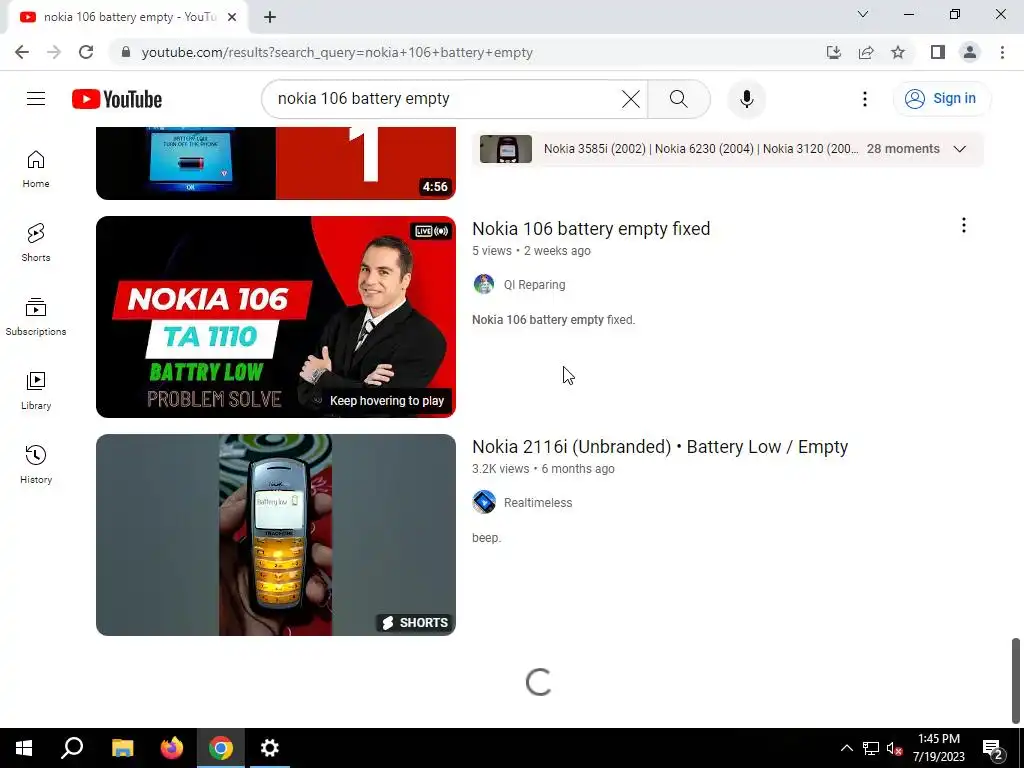This screenshot has width=1024, height=768.
Task: Start voice search with microphone
Action: (x=746, y=99)
